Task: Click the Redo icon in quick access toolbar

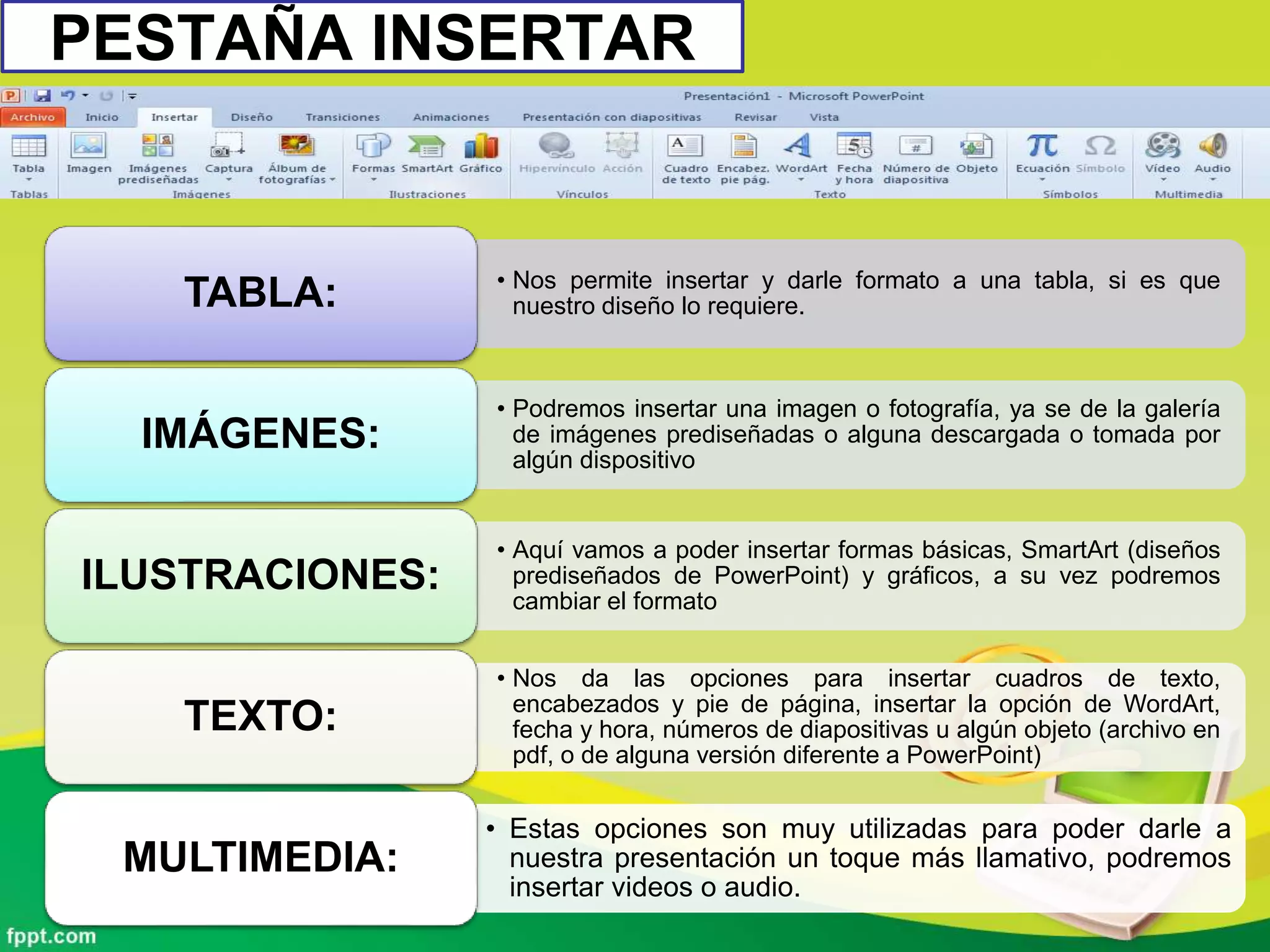Action: pos(106,95)
